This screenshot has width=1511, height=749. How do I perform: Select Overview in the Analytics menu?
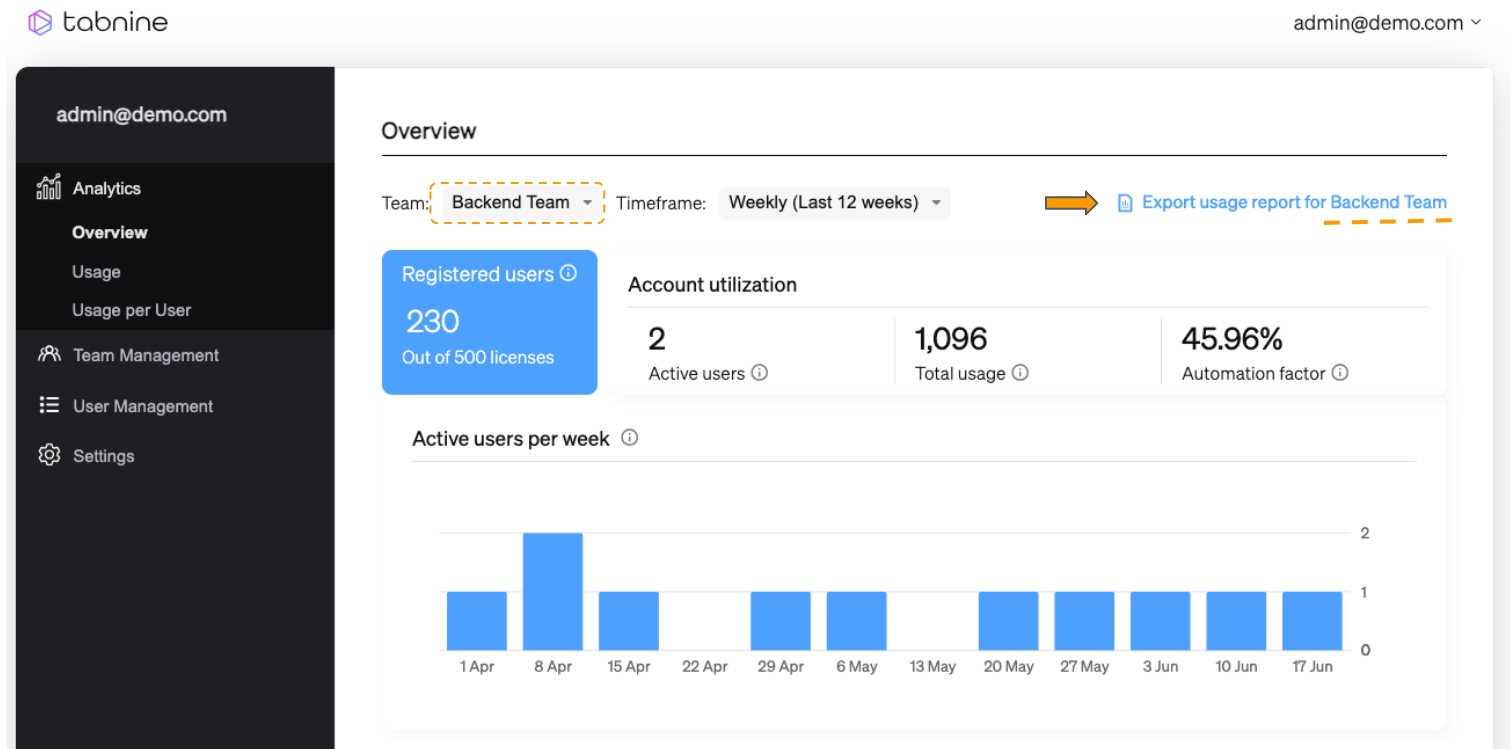tap(110, 233)
